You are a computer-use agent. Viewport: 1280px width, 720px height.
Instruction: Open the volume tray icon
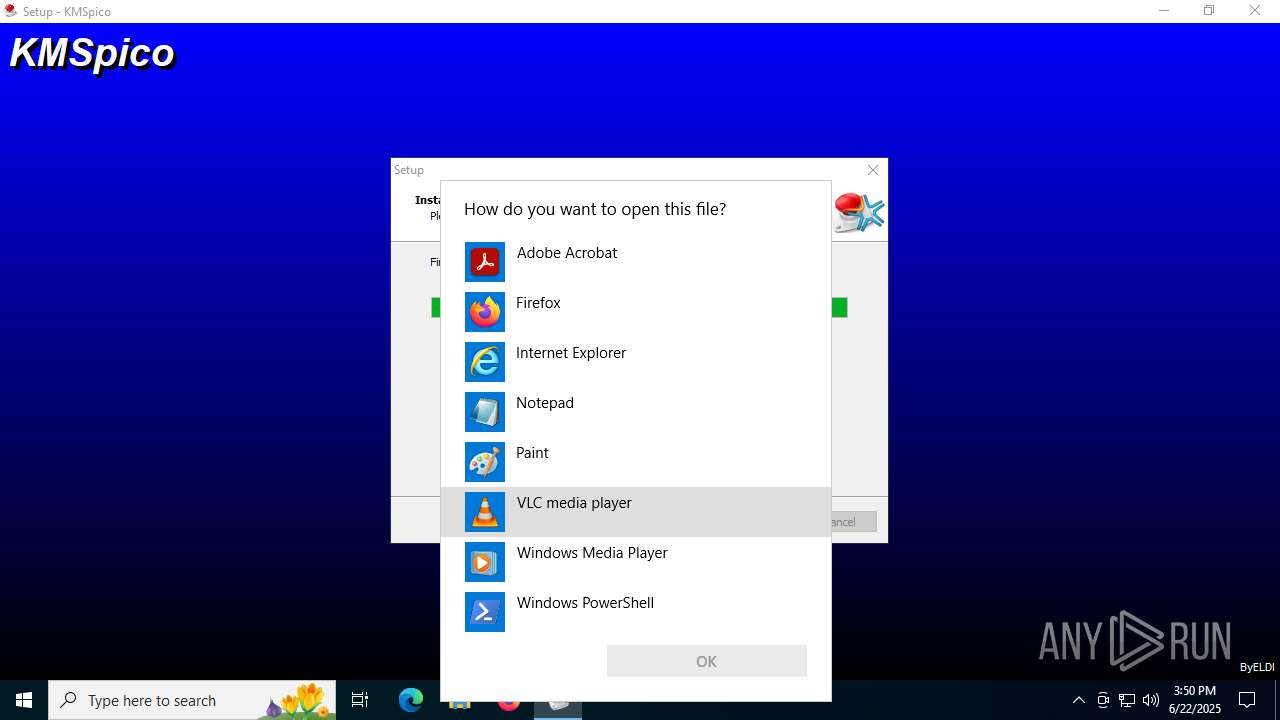[x=1151, y=700]
